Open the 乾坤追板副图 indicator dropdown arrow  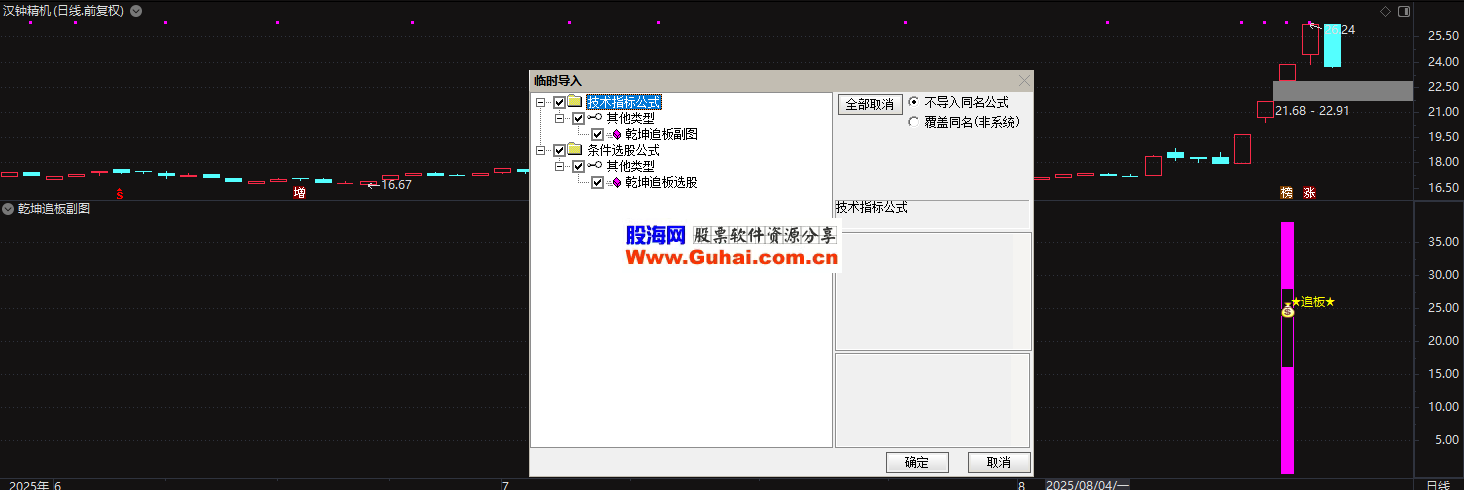[x=8, y=209]
